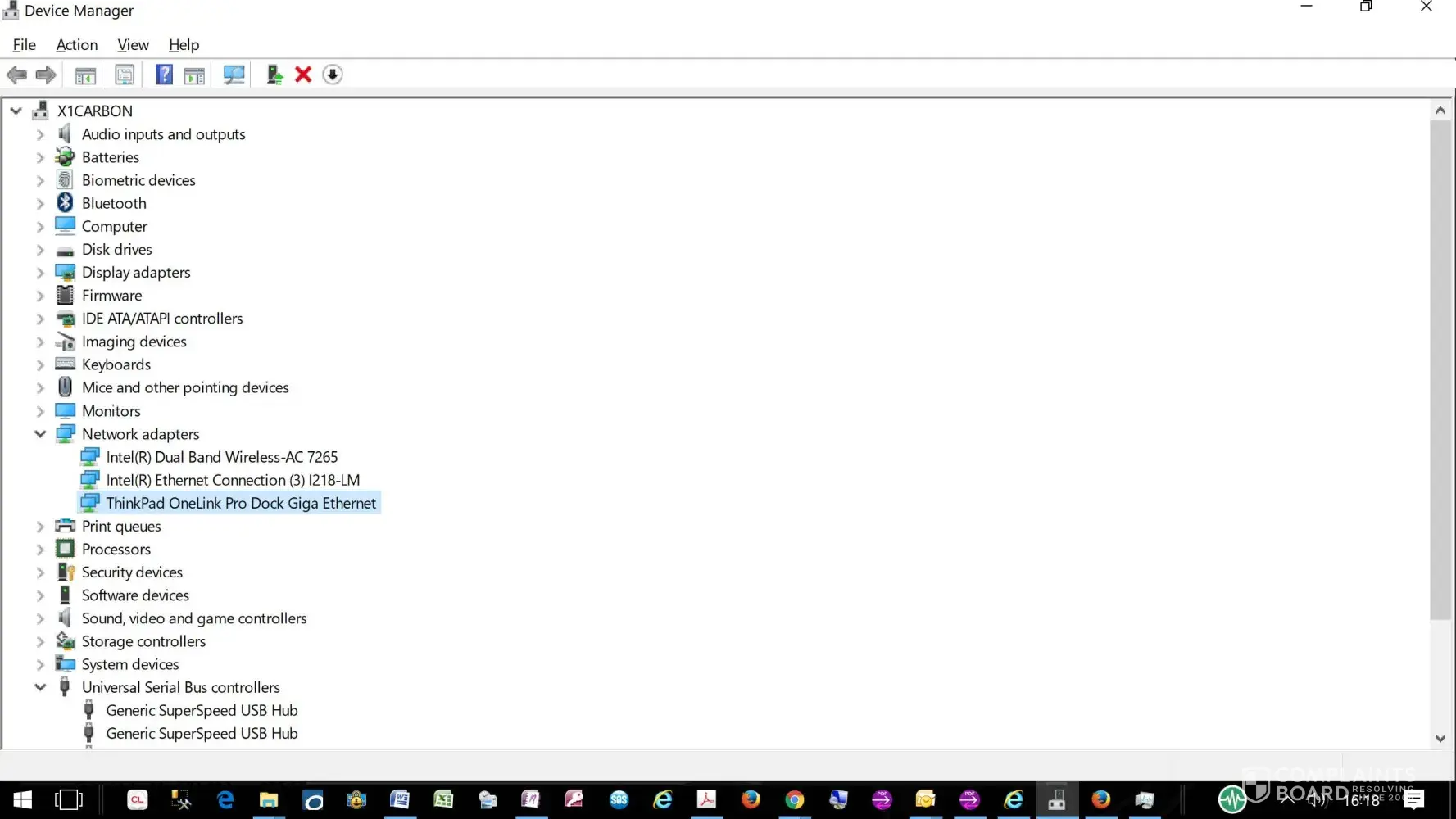Collapse Universal Serial Bus controllers
Viewport: 1456px width, 819px height.
point(40,687)
